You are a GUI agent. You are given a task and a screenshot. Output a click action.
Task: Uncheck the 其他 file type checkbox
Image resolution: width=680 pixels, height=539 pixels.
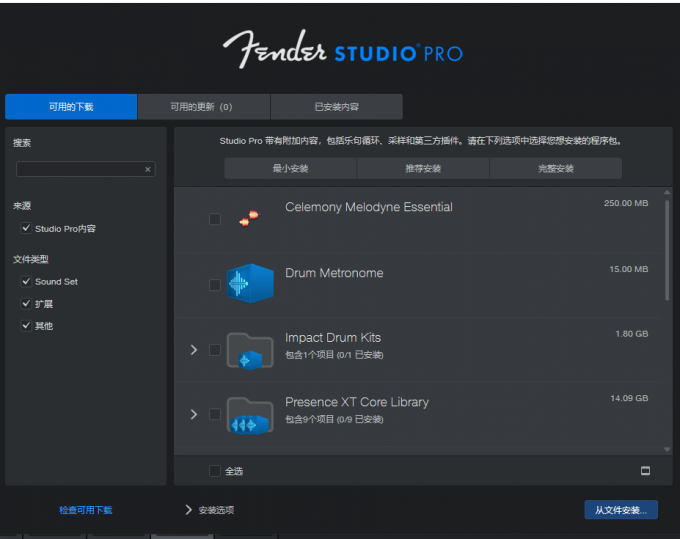tap(26, 325)
